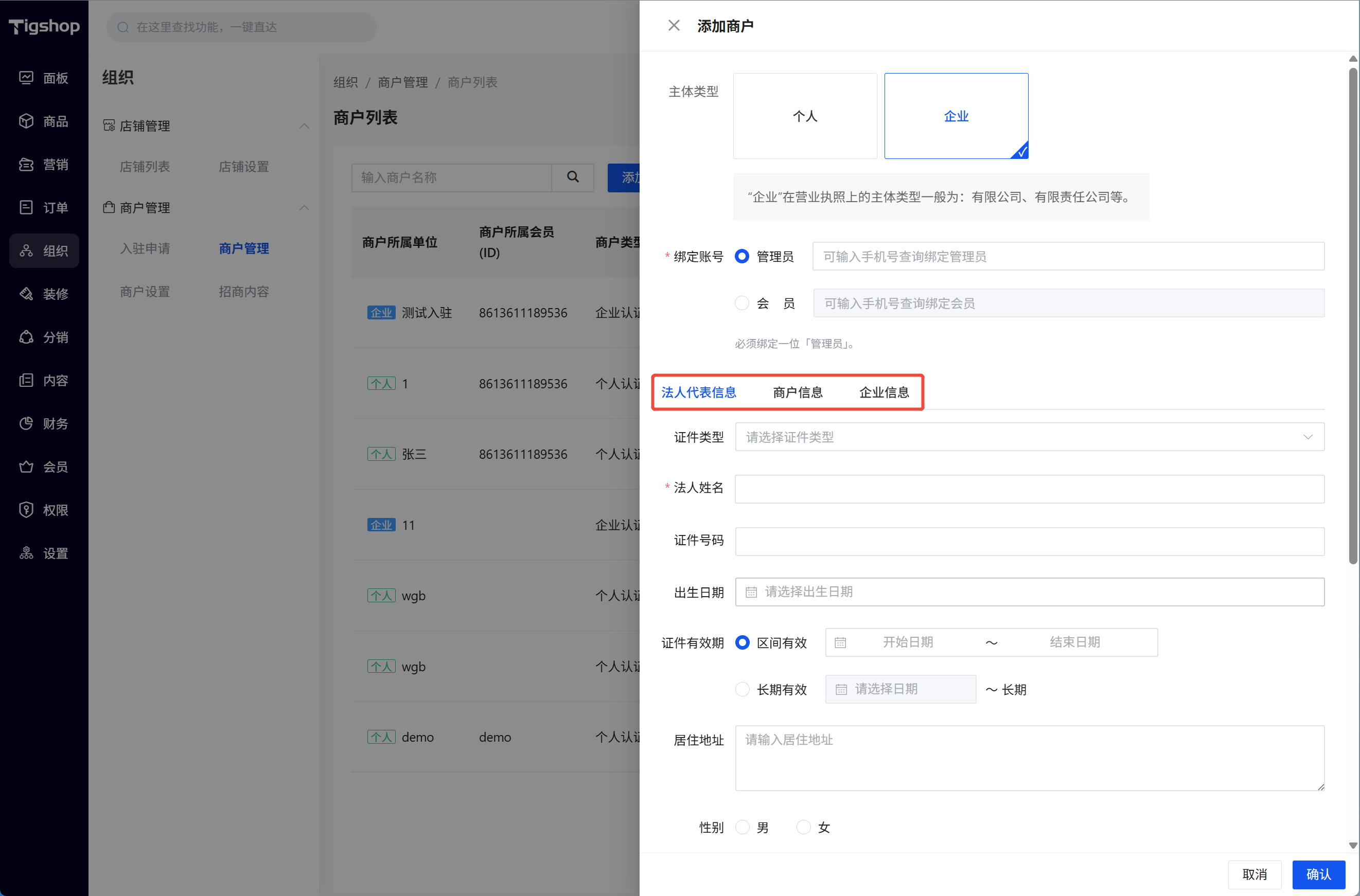This screenshot has width=1360, height=896.
Task: Collapse the 店铺管理 menu section
Action: pos(304,126)
